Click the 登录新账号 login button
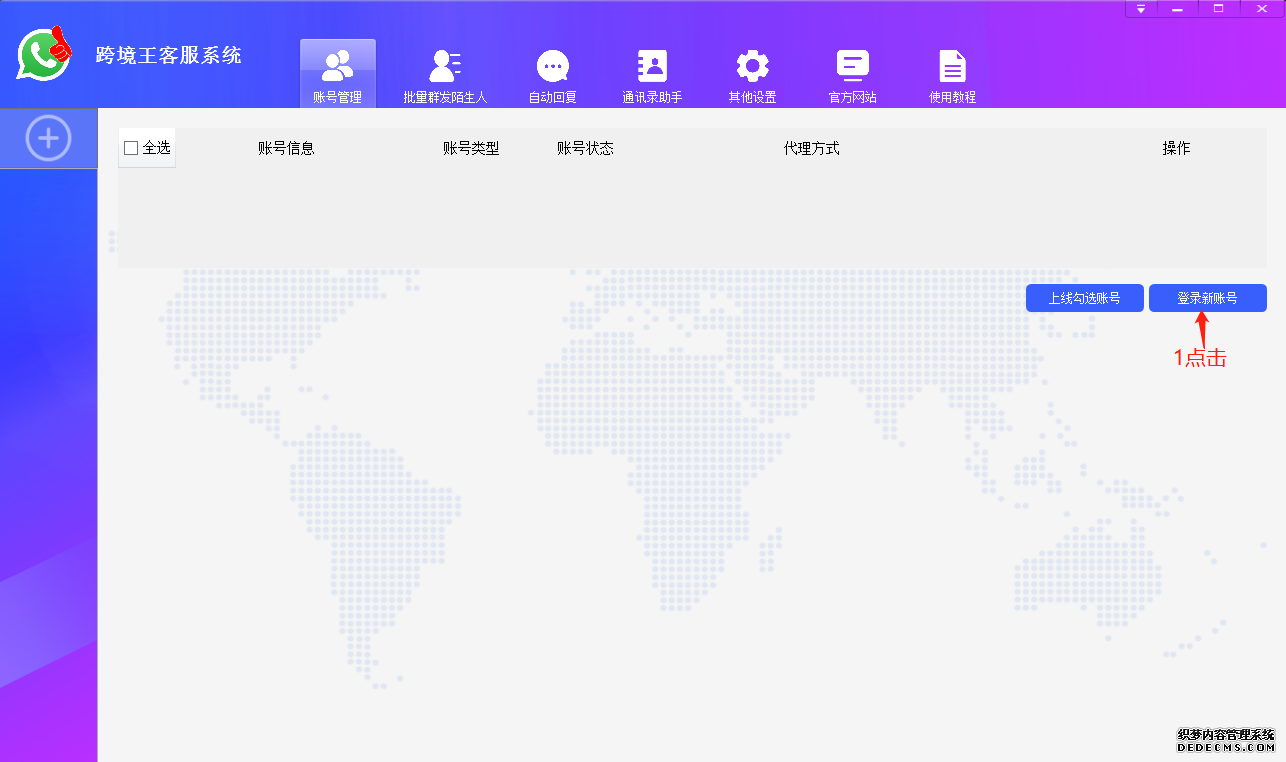The width and height of the screenshot is (1286, 762). (x=1207, y=298)
